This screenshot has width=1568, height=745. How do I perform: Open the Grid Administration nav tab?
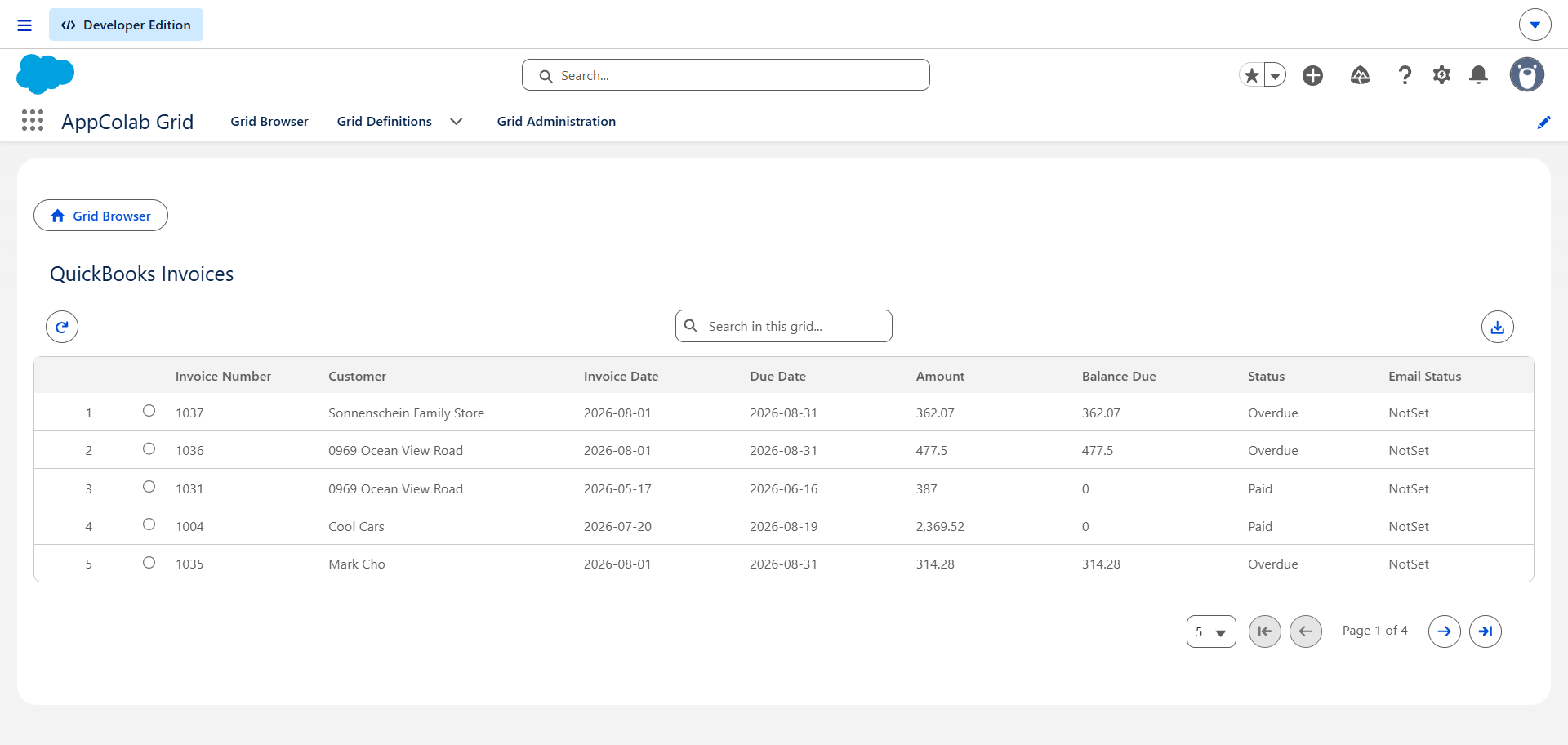pos(556,121)
